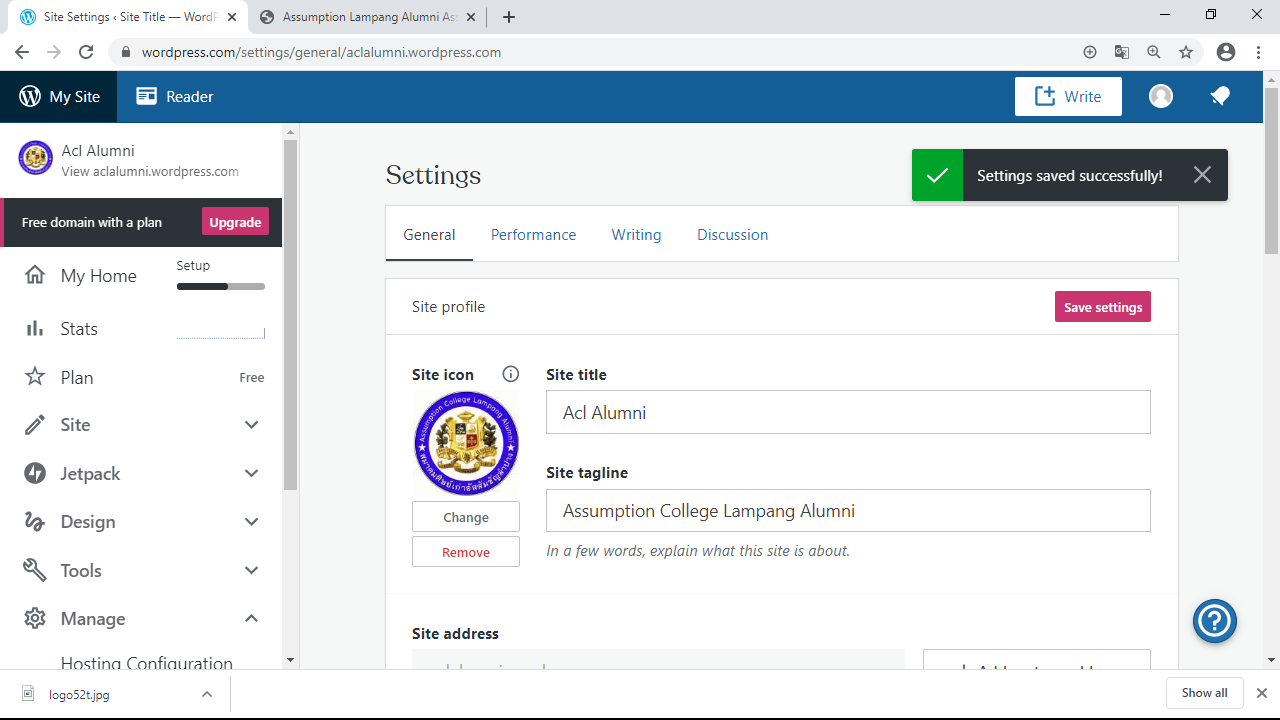Click Remove under the site icon
The width and height of the screenshot is (1280, 720).
466,552
